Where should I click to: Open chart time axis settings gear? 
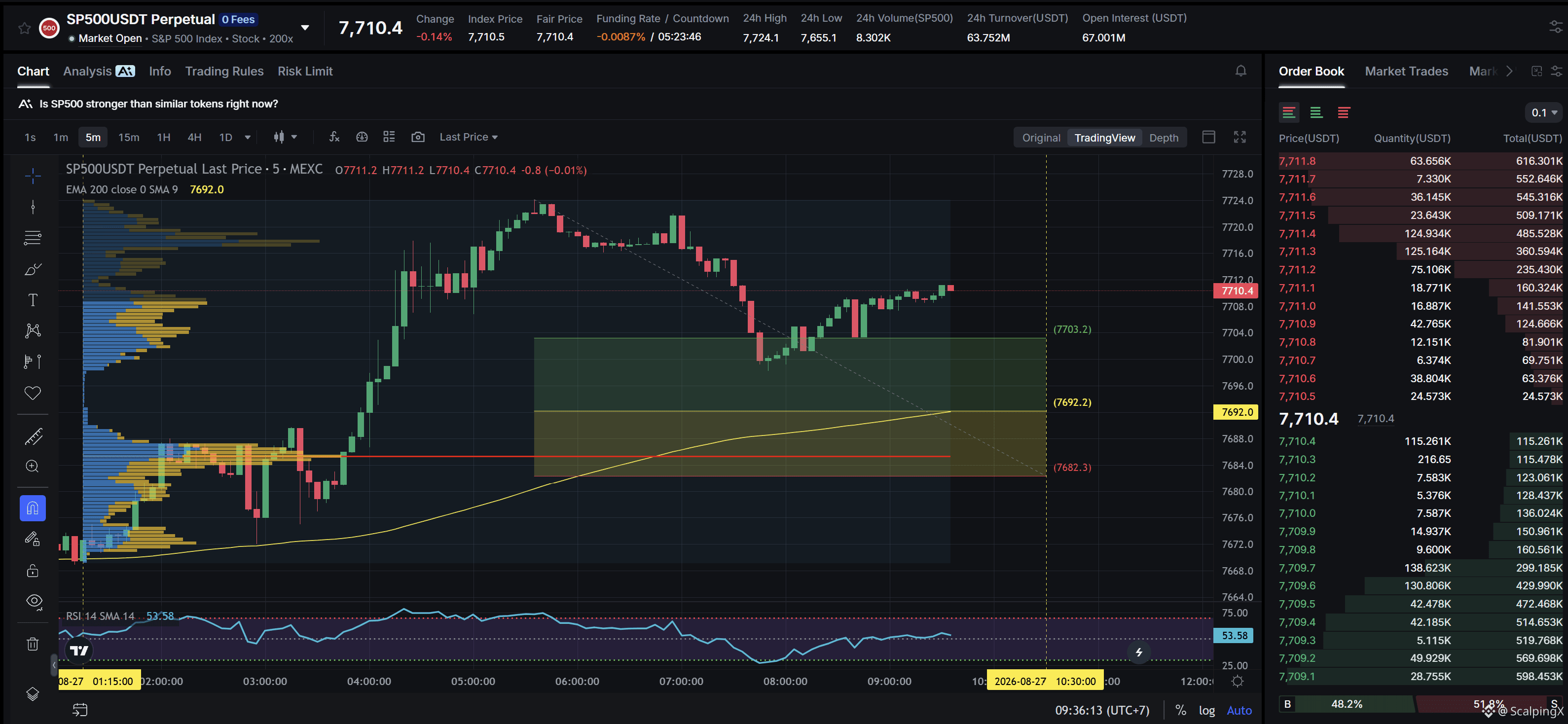coord(1238,682)
